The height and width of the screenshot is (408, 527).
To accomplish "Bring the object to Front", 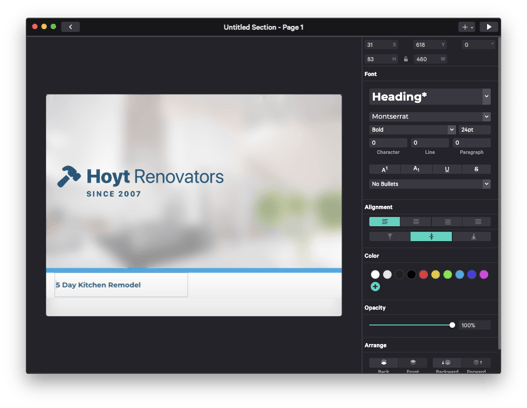I will tap(413, 363).
